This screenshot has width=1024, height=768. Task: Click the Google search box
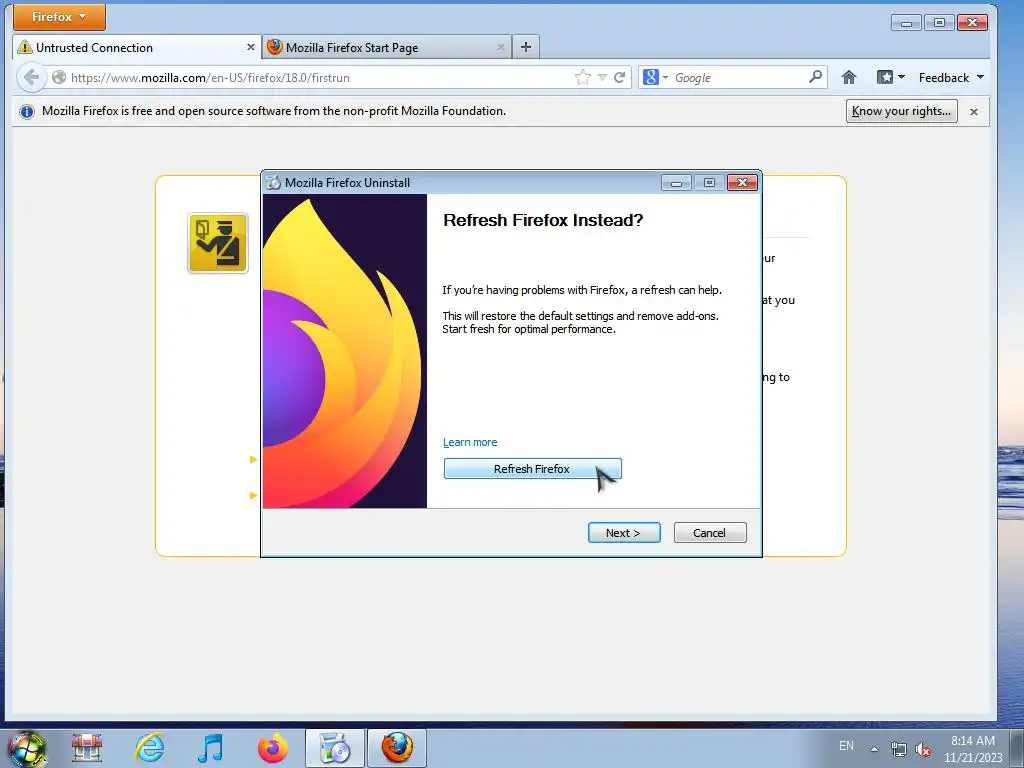(738, 78)
